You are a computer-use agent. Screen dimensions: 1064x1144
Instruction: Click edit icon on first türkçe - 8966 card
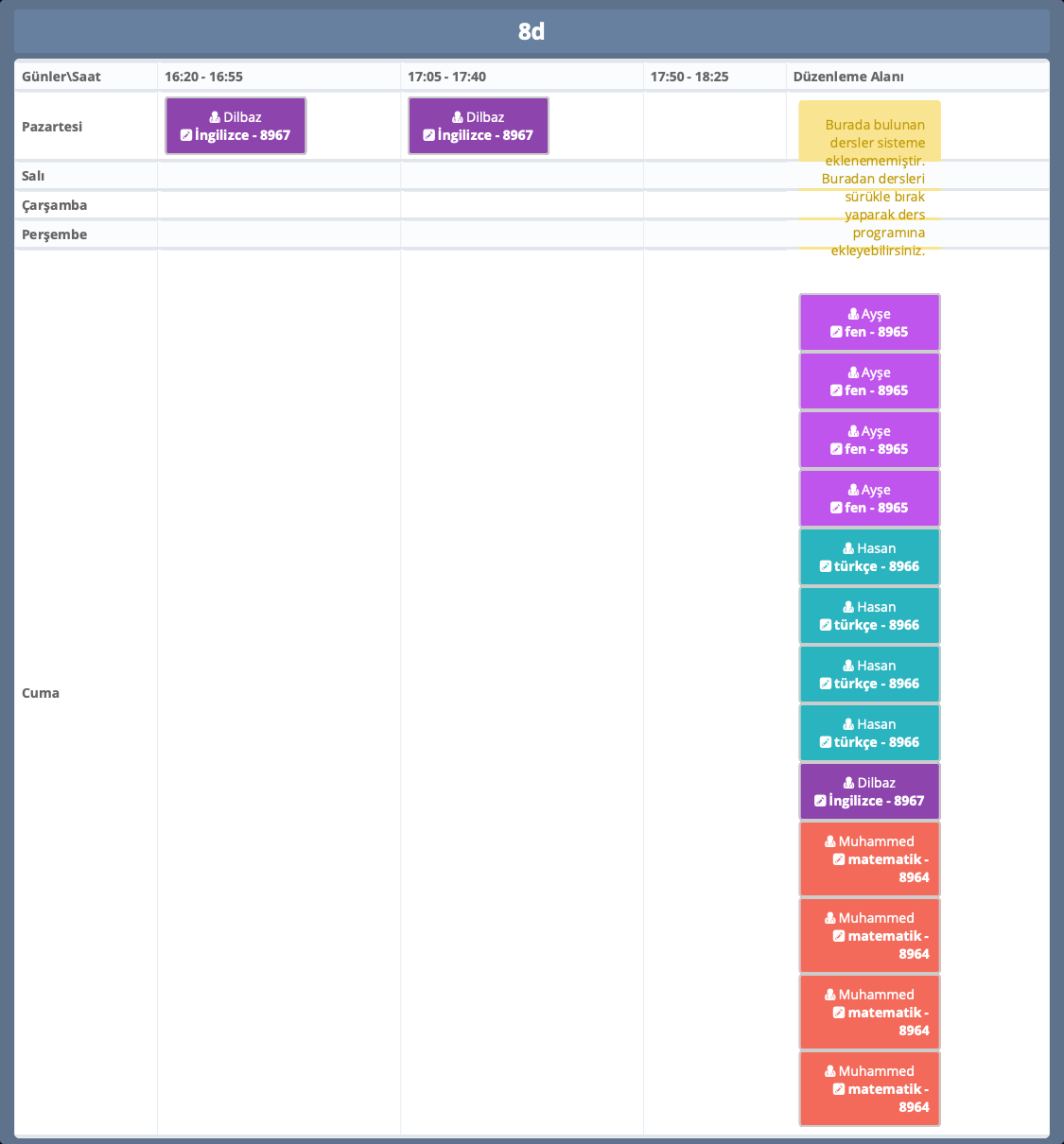pyautogui.click(x=826, y=566)
